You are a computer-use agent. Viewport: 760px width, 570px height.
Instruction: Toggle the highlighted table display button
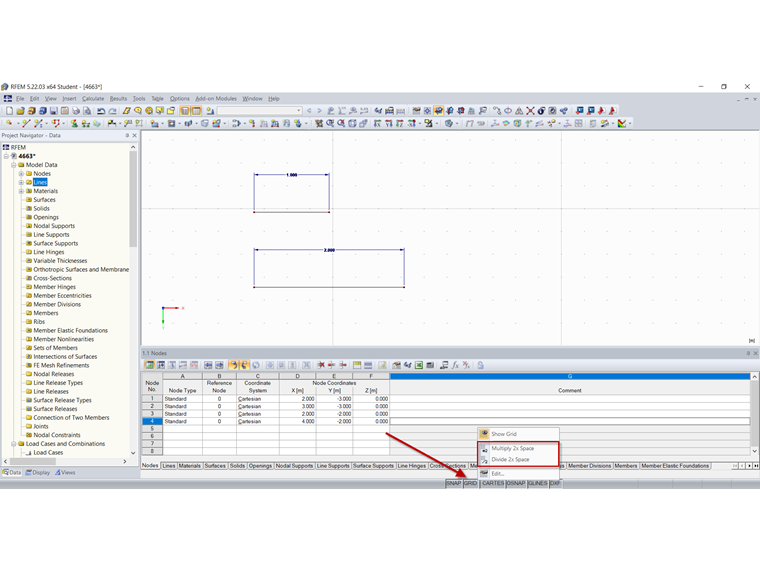(x=196, y=111)
